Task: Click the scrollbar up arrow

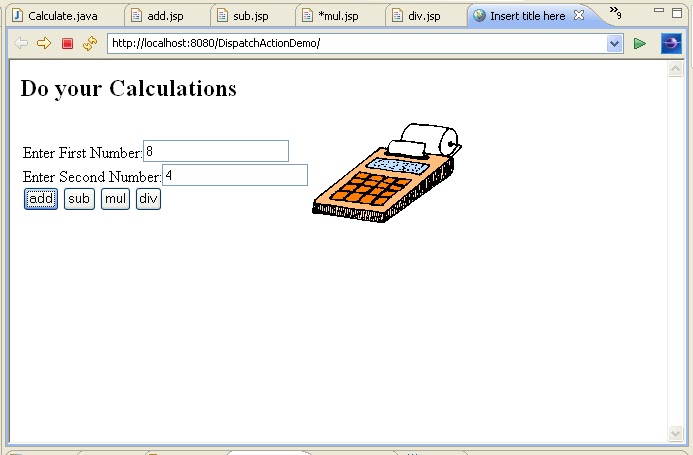Action: pyautogui.click(x=675, y=69)
